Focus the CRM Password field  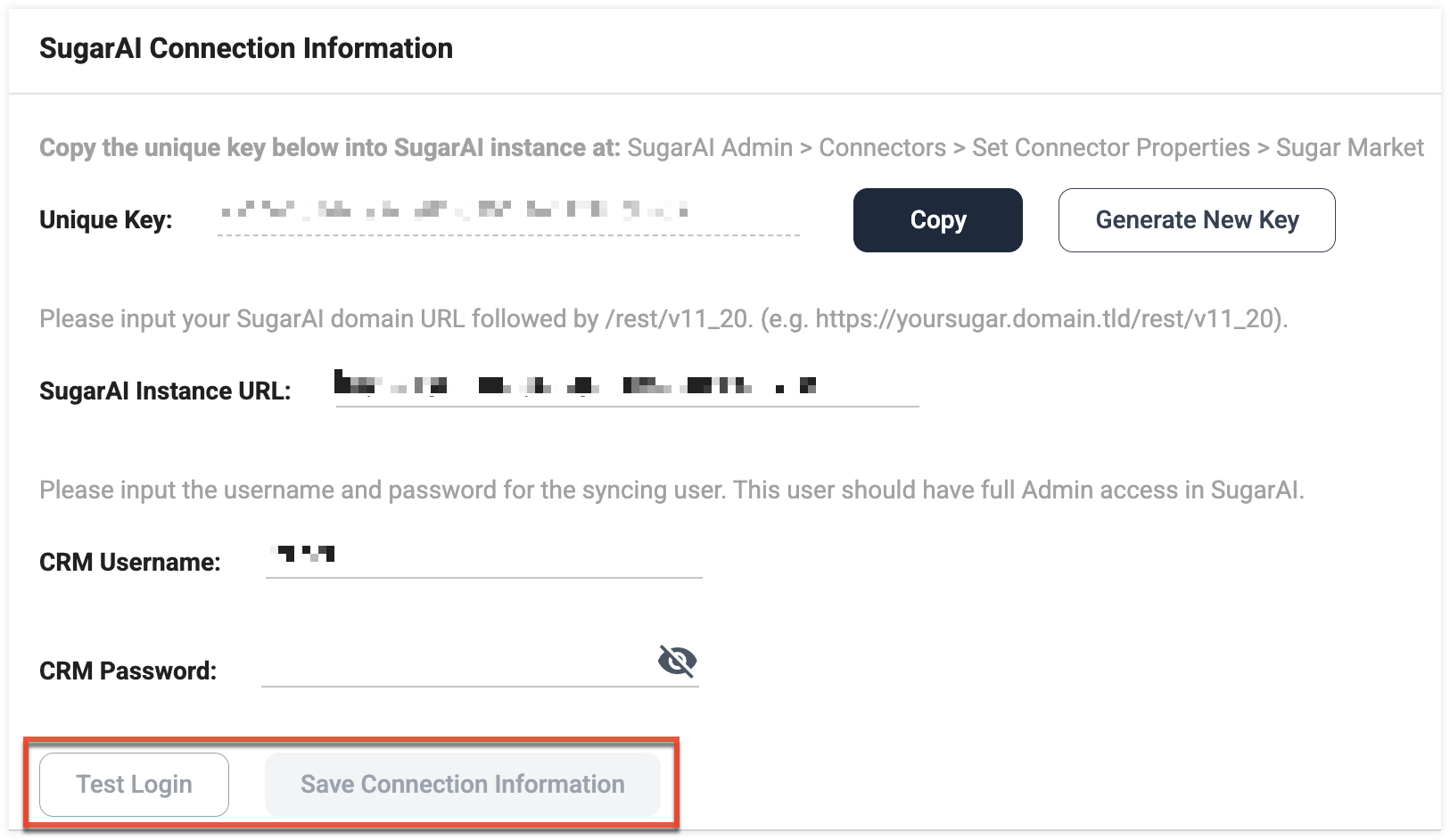point(480,663)
